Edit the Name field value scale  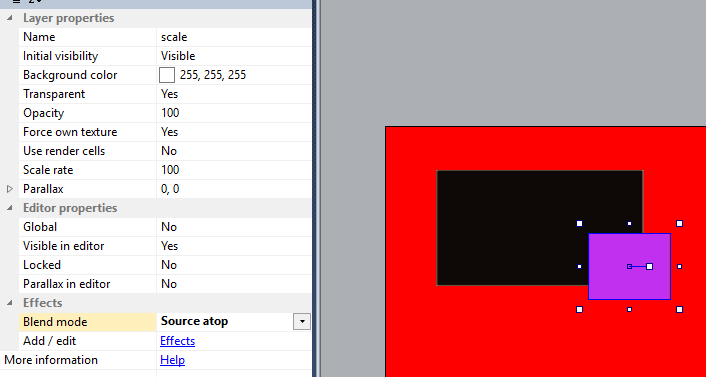pyautogui.click(x=233, y=37)
